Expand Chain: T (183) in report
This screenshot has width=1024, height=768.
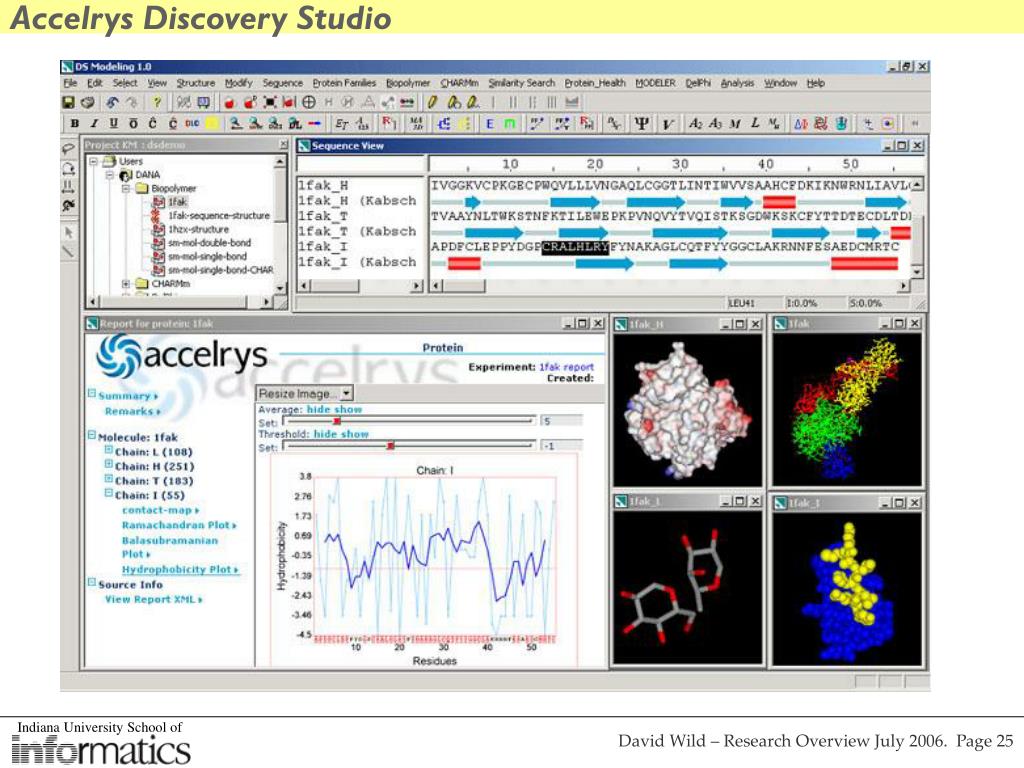click(109, 479)
